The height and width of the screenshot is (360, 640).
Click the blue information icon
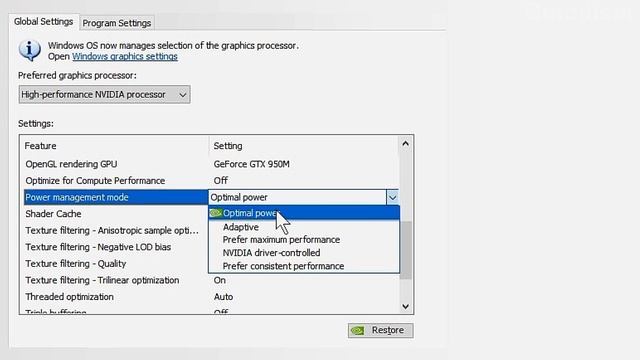(29, 51)
